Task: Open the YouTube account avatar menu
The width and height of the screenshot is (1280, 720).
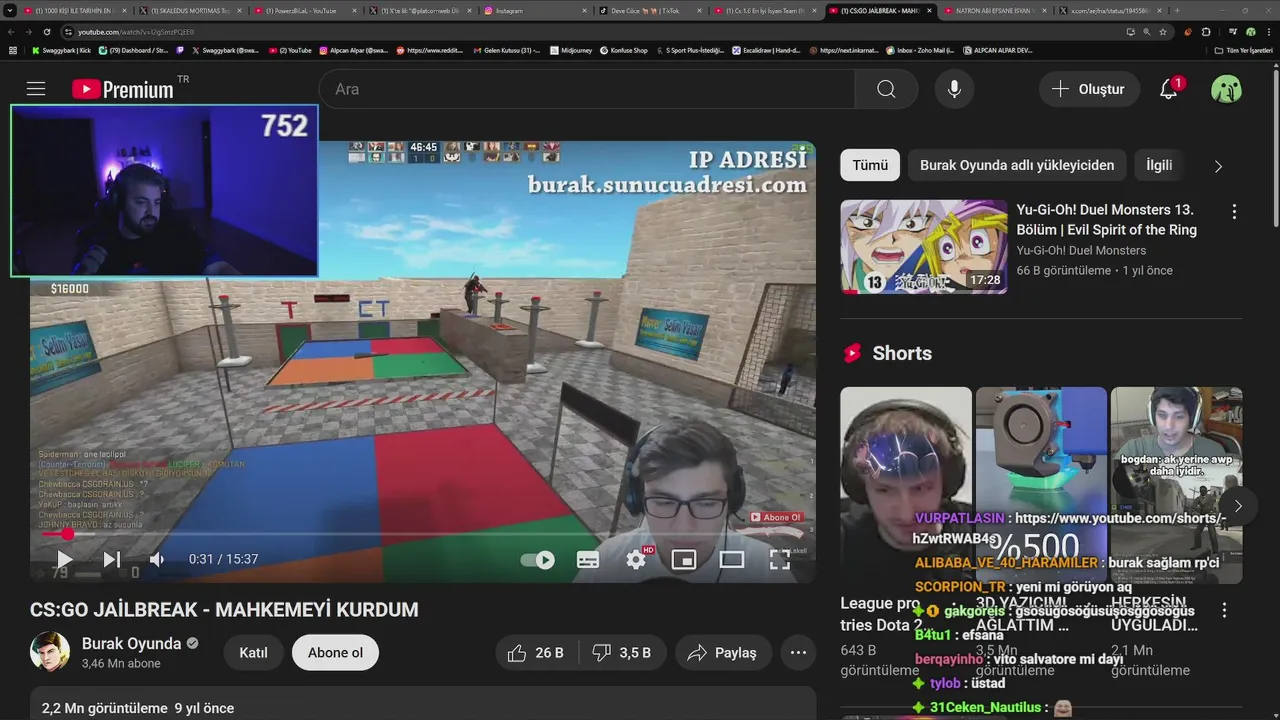Action: click(1226, 89)
